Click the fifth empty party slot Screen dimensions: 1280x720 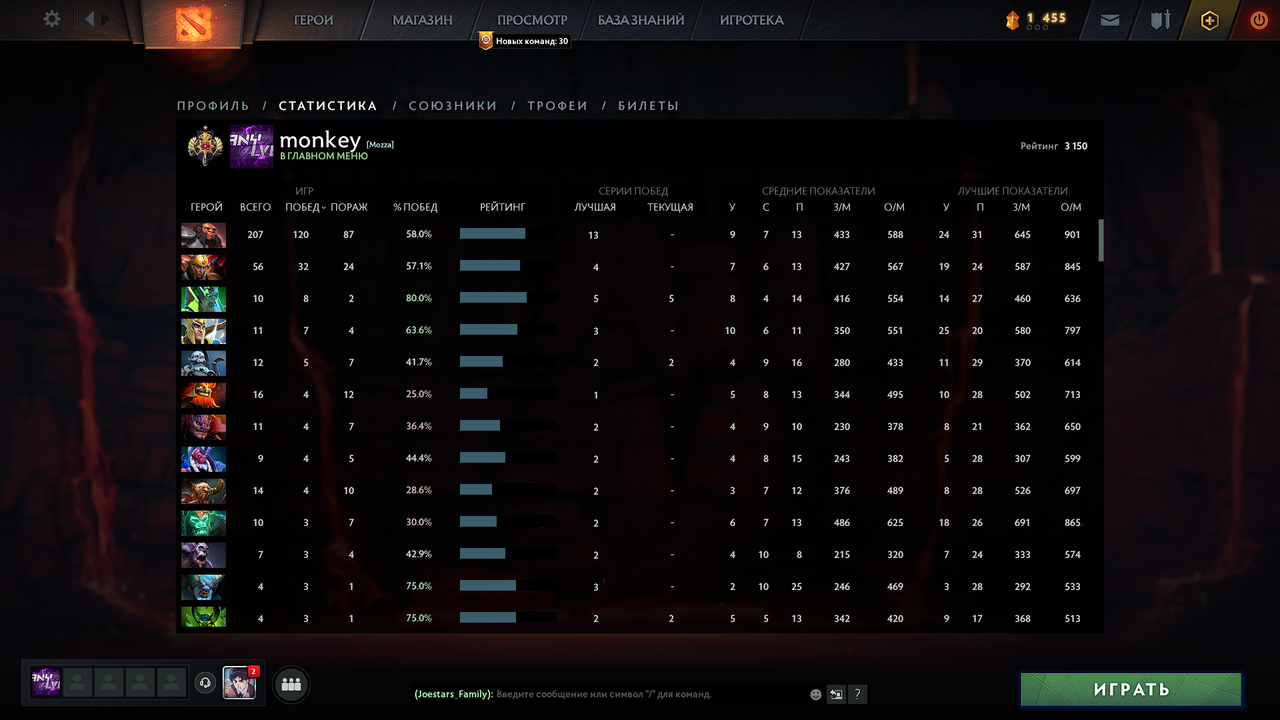pos(172,682)
